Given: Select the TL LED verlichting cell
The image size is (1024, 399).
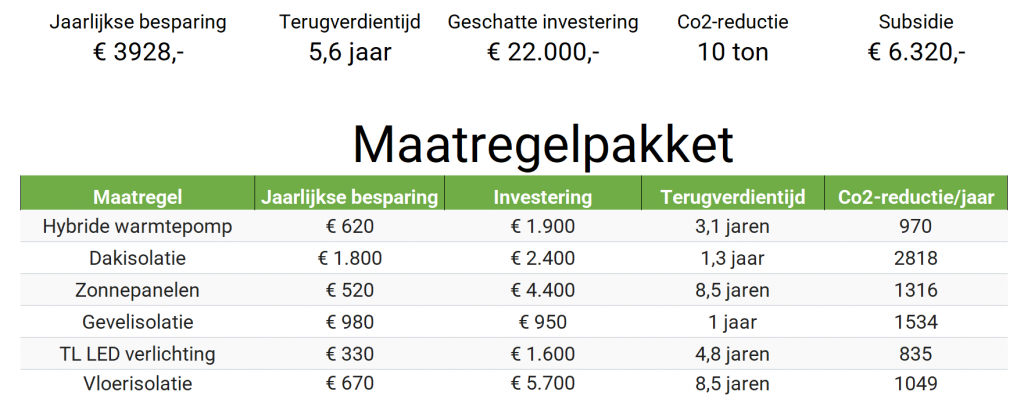Looking at the screenshot, I should [137, 354].
